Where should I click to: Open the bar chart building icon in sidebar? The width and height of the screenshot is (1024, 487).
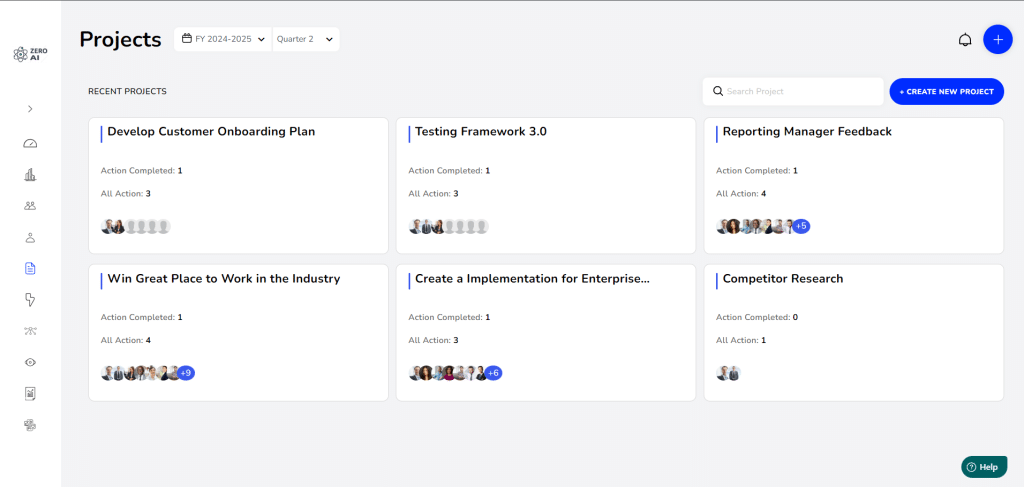pyautogui.click(x=30, y=174)
